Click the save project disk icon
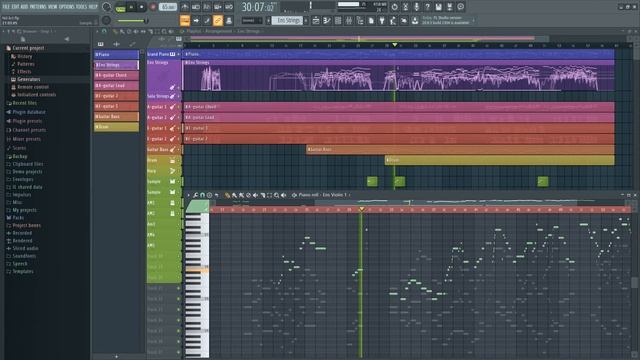Screen dimensions: 640x360 click(x=438, y=7)
